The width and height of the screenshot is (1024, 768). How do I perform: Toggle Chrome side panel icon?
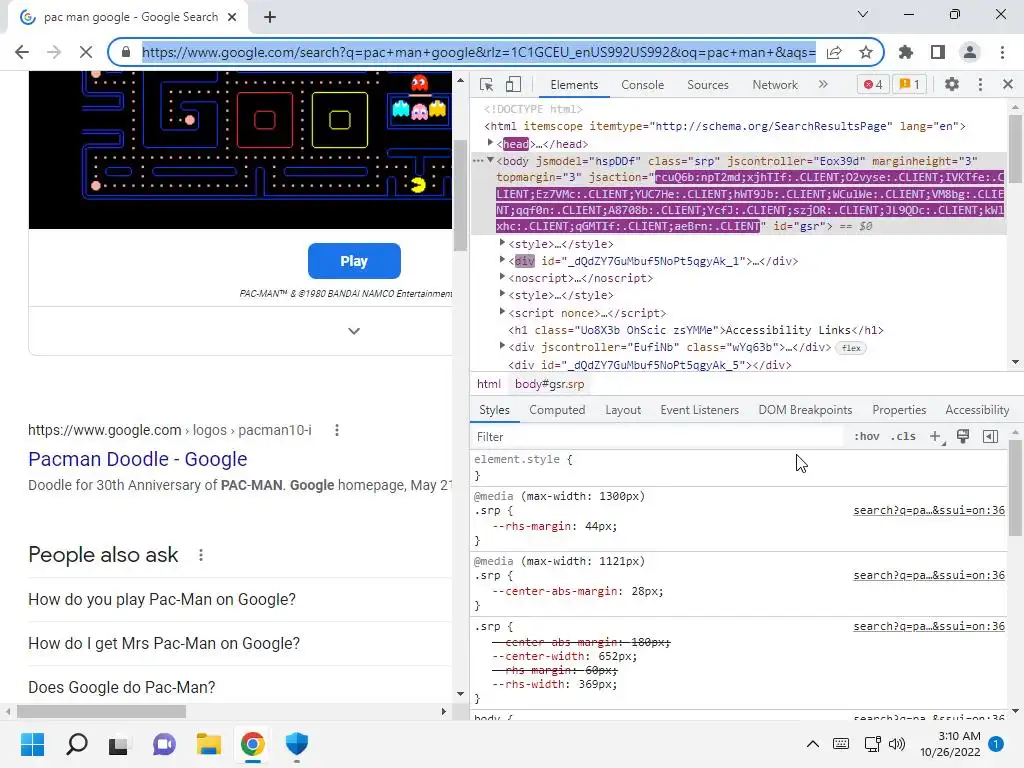[938, 52]
